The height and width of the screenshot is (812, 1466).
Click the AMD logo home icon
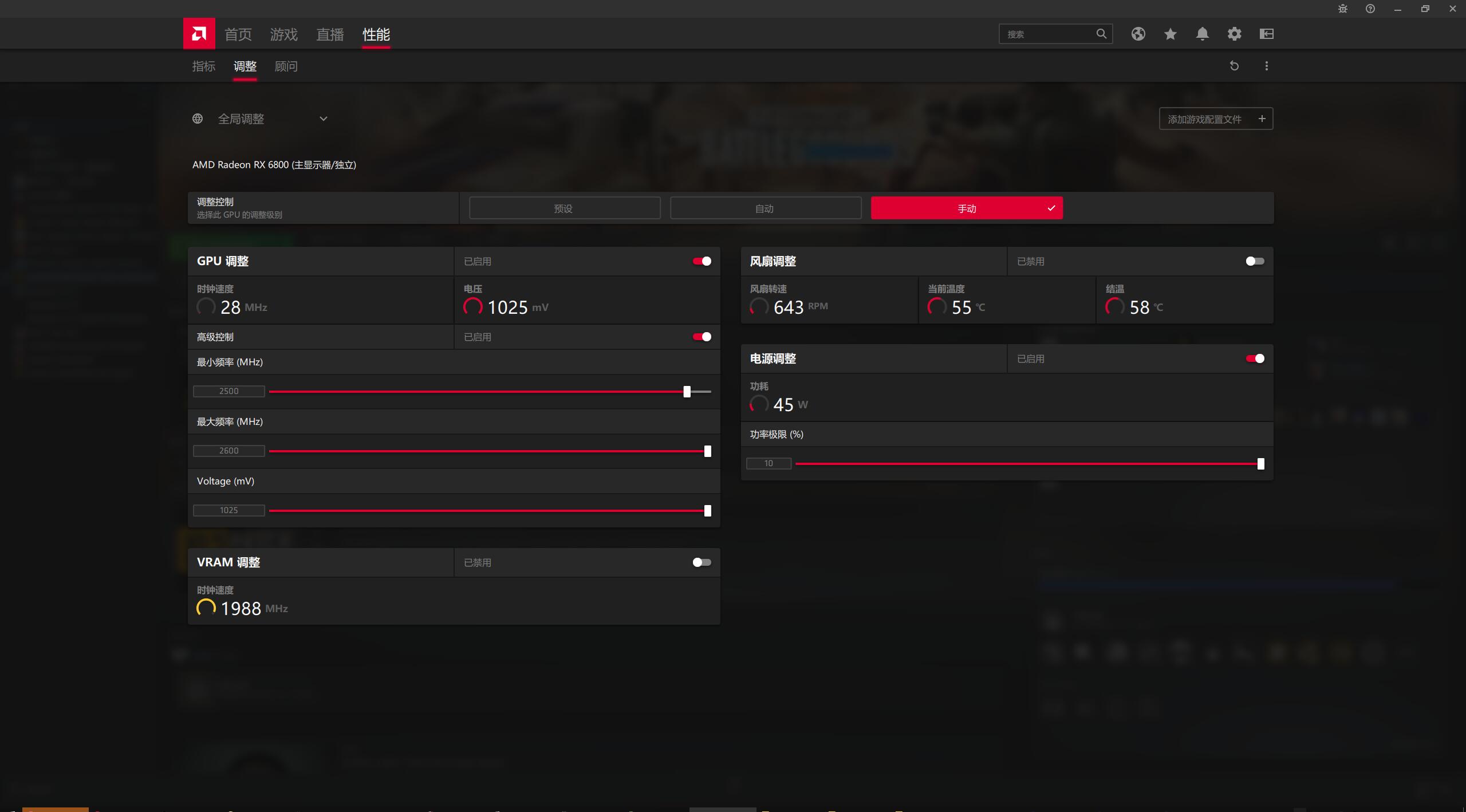pos(199,34)
